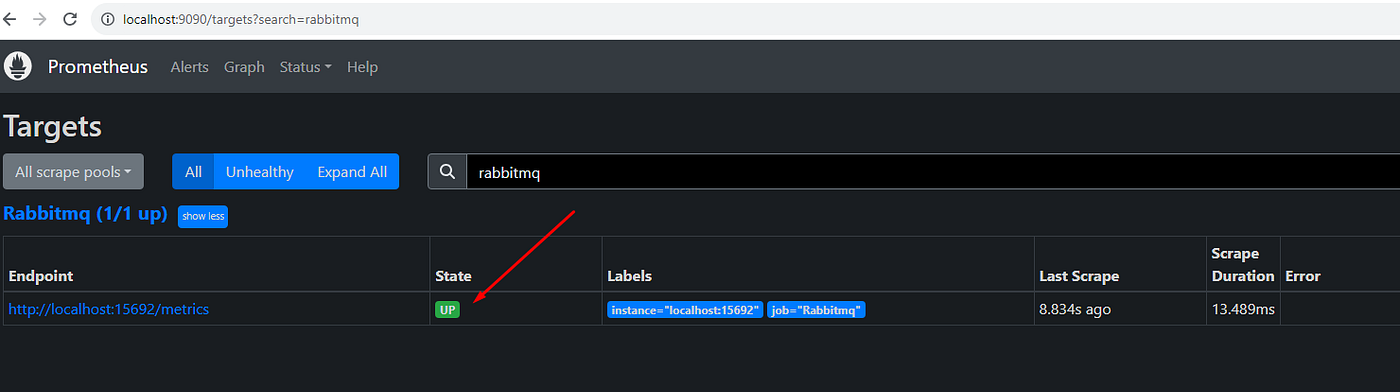This screenshot has width=1400, height=392.
Task: Open the Help page
Action: coord(362,67)
